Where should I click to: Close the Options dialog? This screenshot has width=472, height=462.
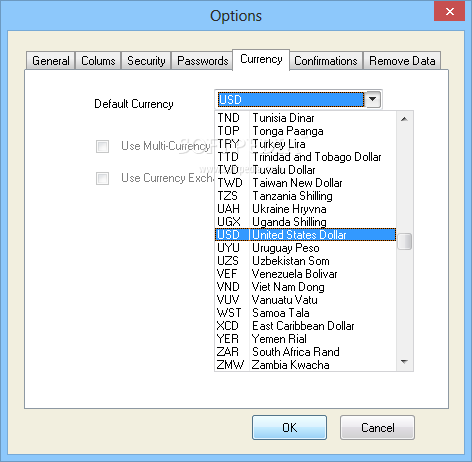450,11
